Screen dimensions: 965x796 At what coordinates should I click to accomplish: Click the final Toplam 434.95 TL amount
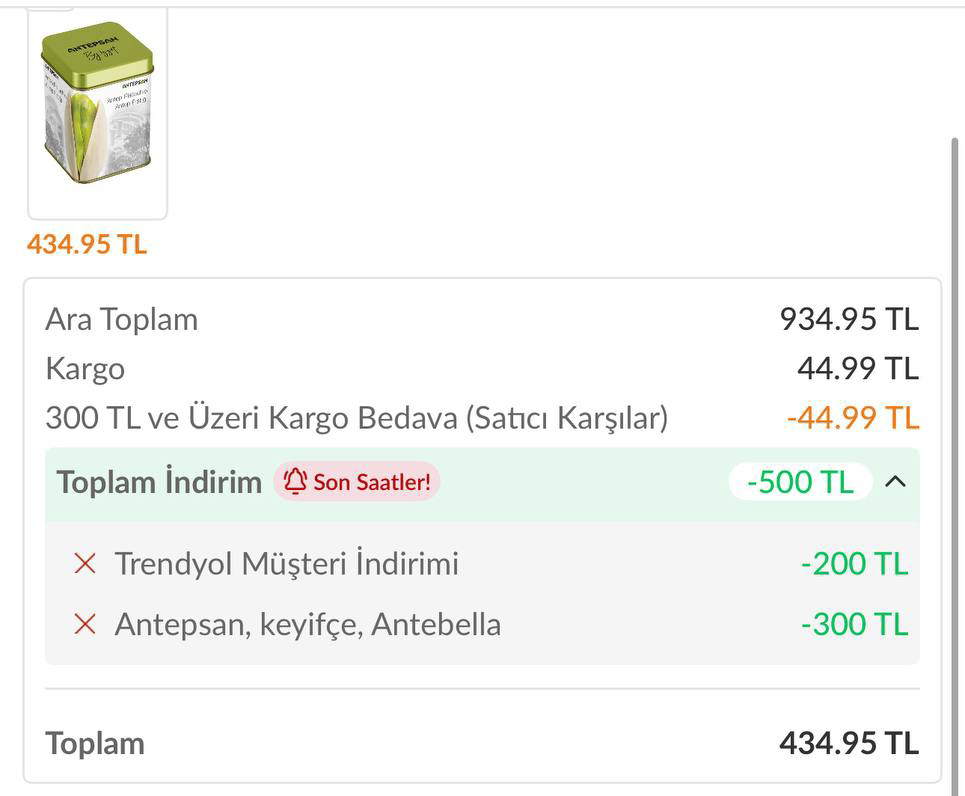pos(849,743)
